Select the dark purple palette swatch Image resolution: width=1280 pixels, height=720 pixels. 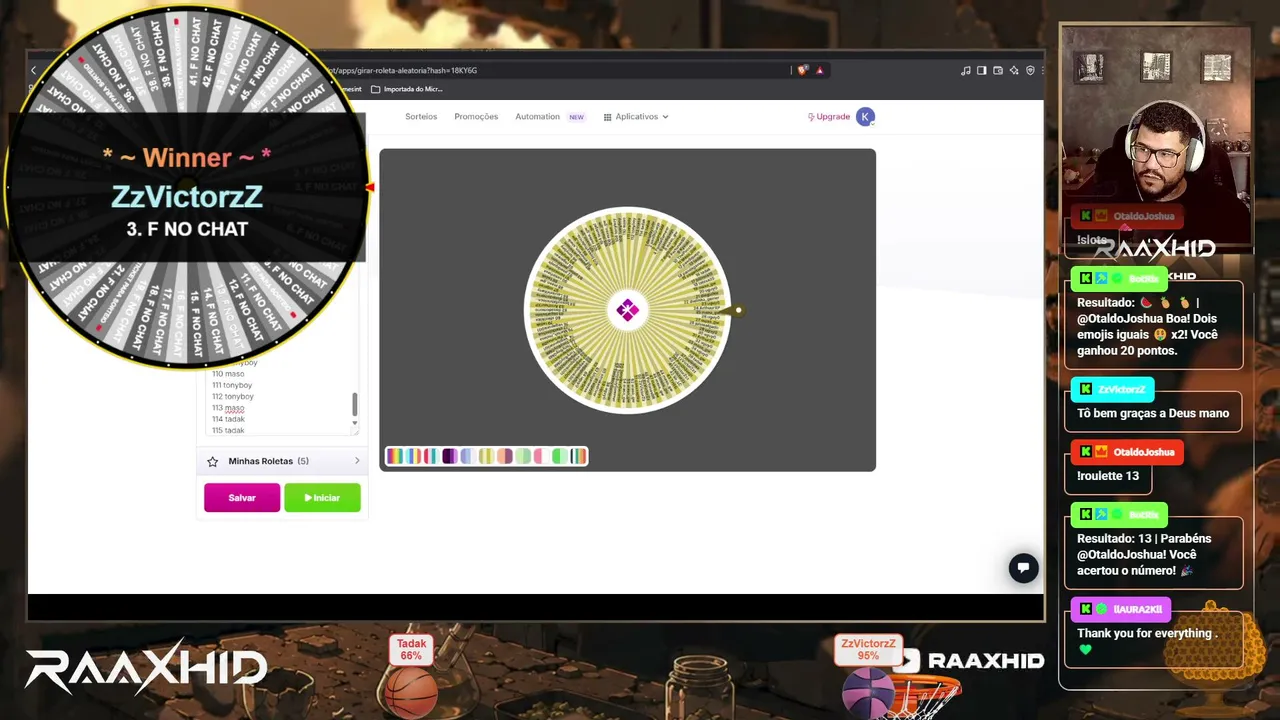point(450,456)
